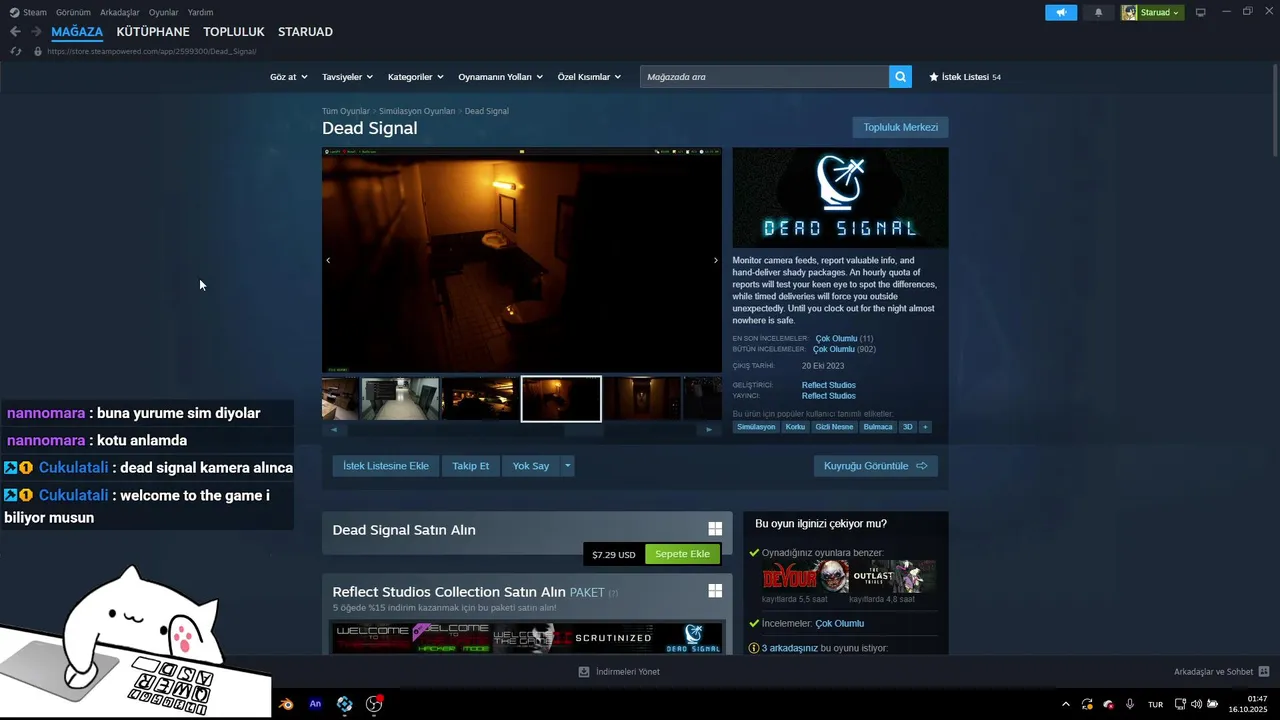Screen dimensions: 1280x720
Task: Click the page vertical scrollbar
Action: click(x=1275, y=110)
